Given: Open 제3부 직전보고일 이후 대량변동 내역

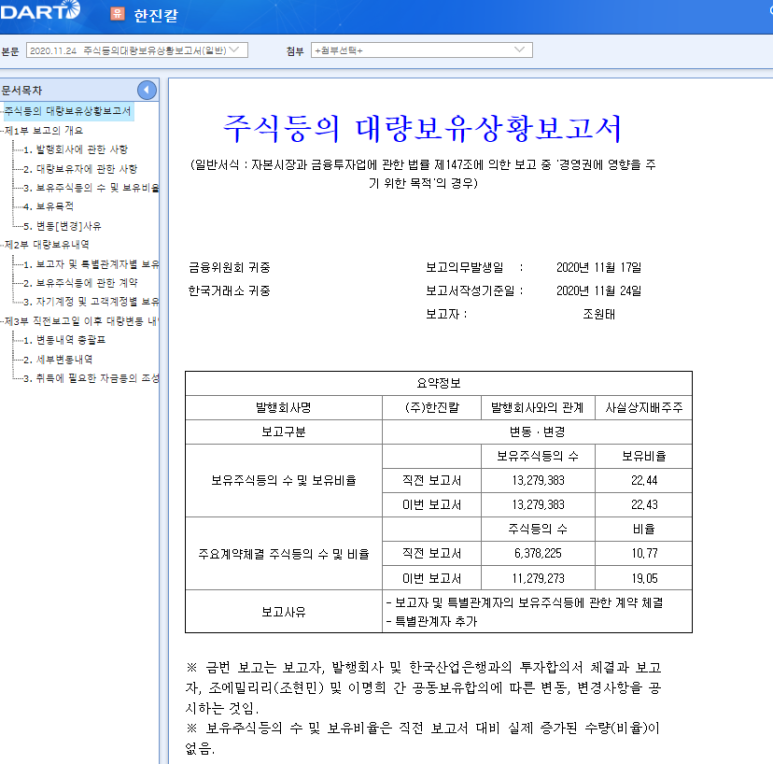Looking at the screenshot, I should point(81,321).
